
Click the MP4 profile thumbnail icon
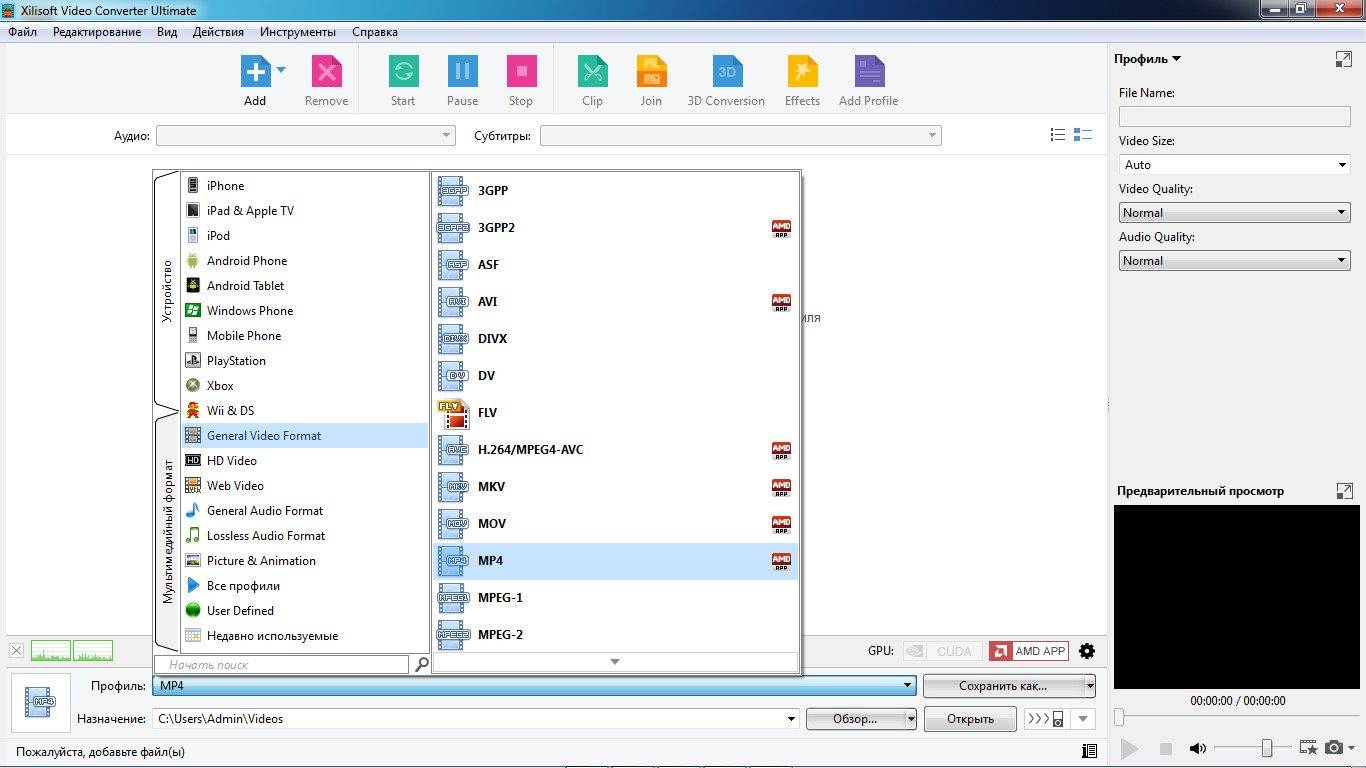click(41, 702)
